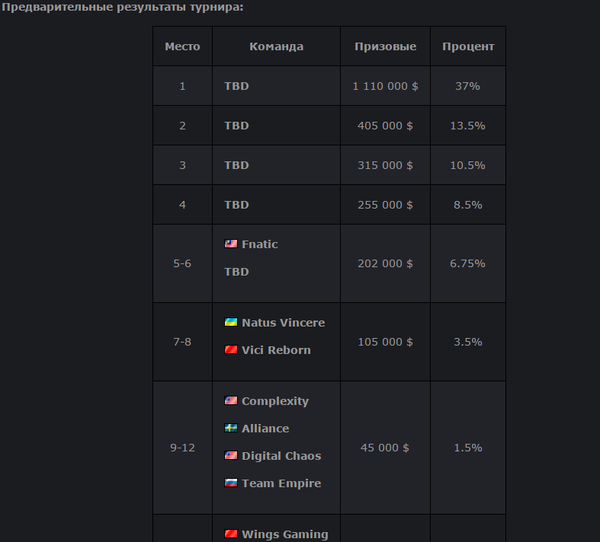Open the Wings Gaming team link

click(284, 534)
